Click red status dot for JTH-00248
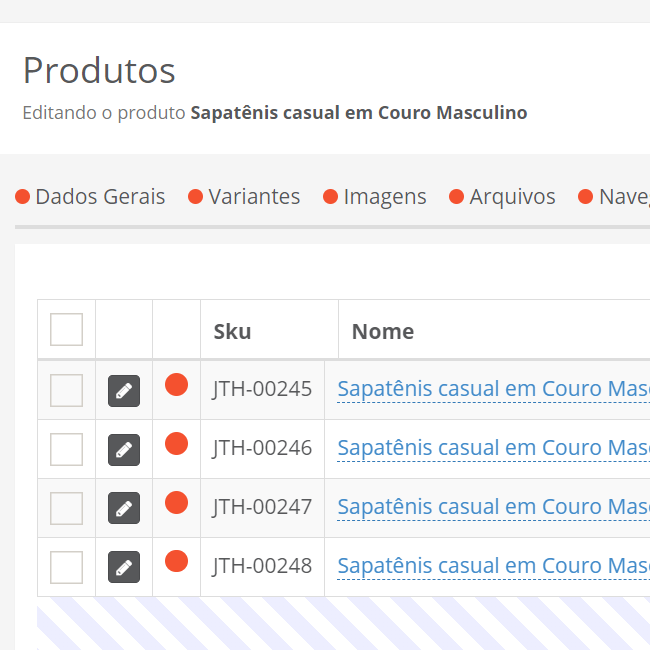 coord(176,562)
